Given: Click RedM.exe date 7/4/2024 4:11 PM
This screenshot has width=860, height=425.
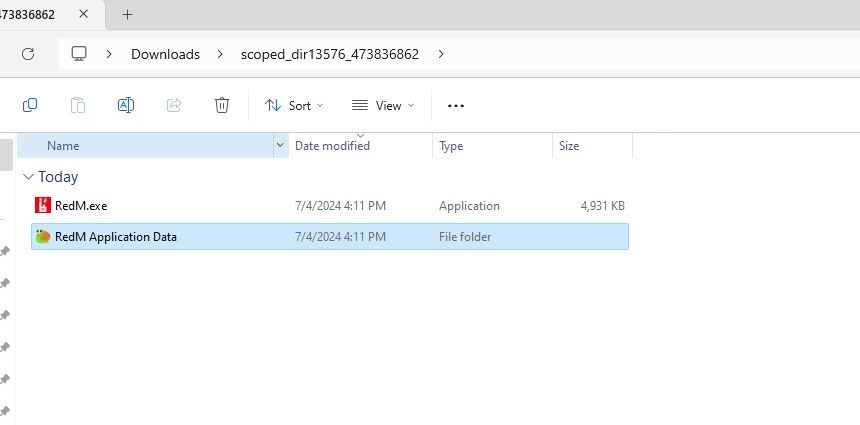Looking at the screenshot, I should [341, 206].
